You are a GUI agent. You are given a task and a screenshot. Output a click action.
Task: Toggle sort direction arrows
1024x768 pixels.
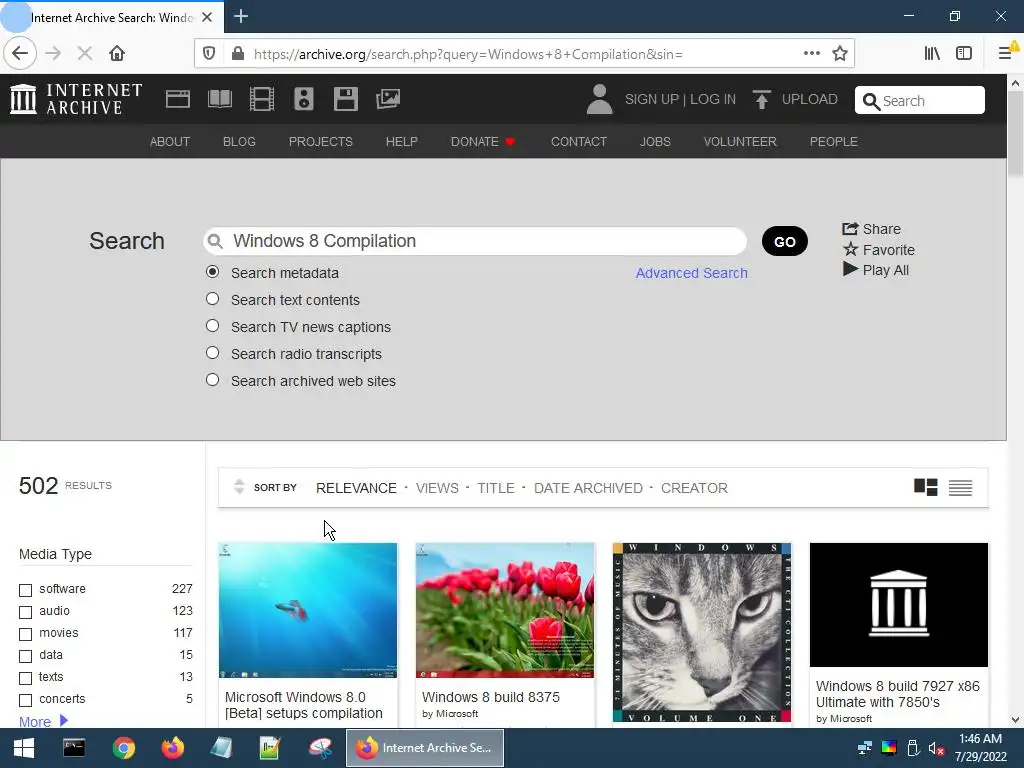click(x=239, y=487)
